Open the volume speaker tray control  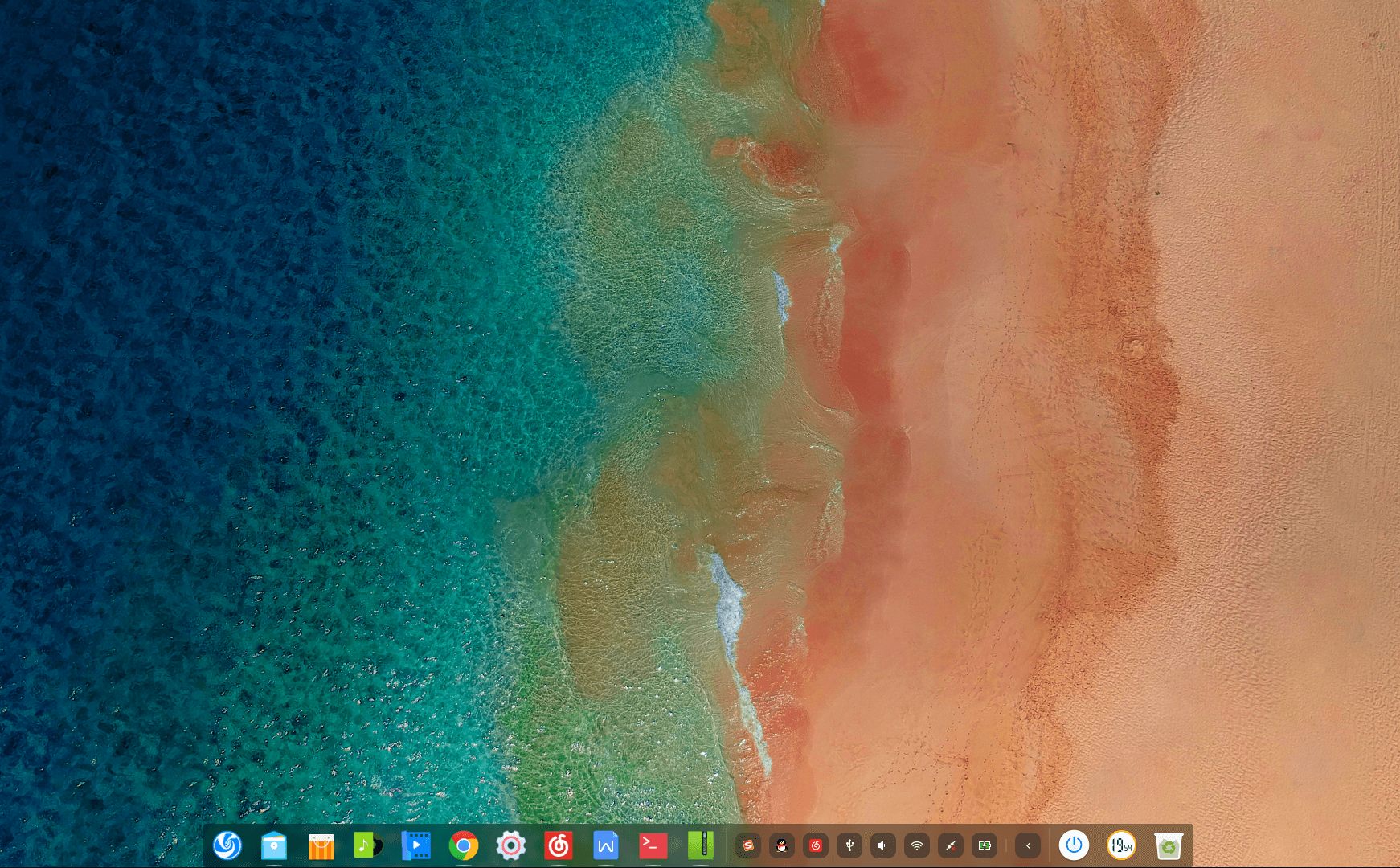point(882,845)
